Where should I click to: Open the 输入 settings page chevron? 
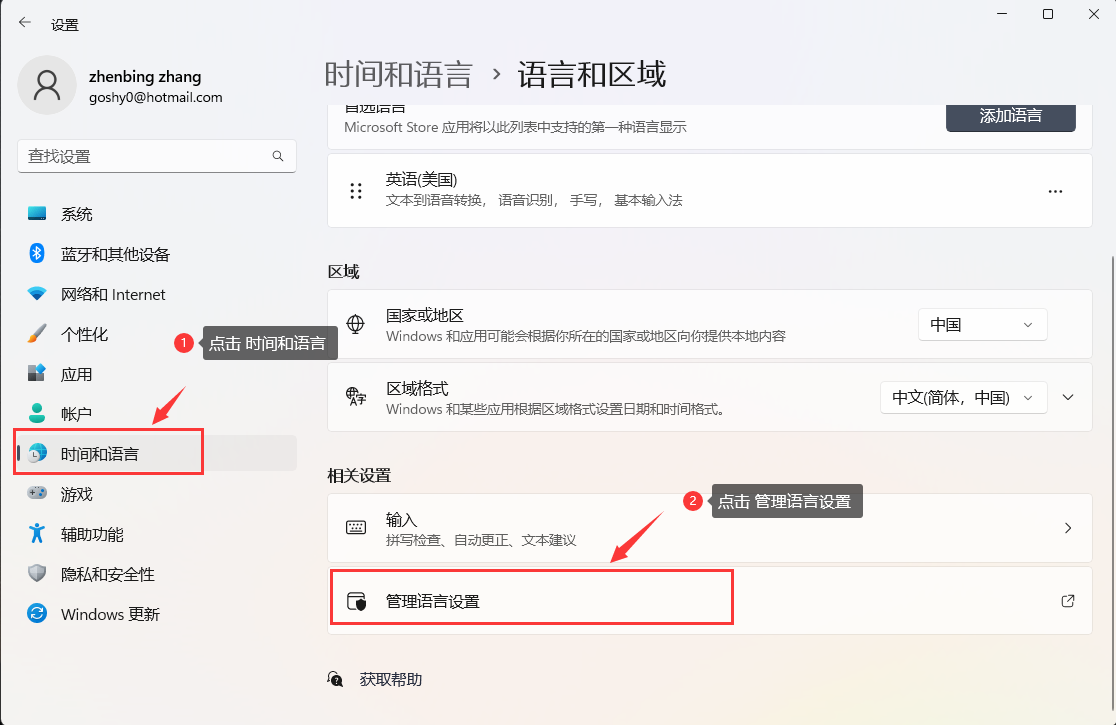1068,528
